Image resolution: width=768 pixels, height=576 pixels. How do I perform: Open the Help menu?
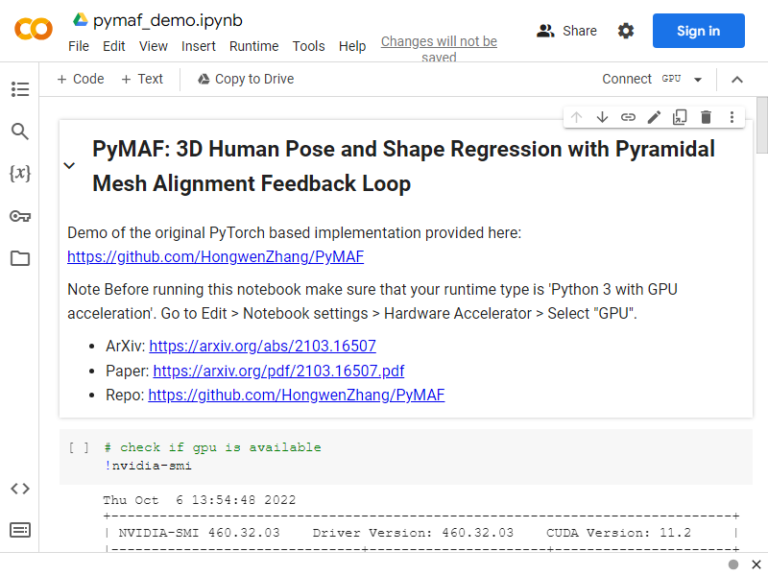point(352,46)
